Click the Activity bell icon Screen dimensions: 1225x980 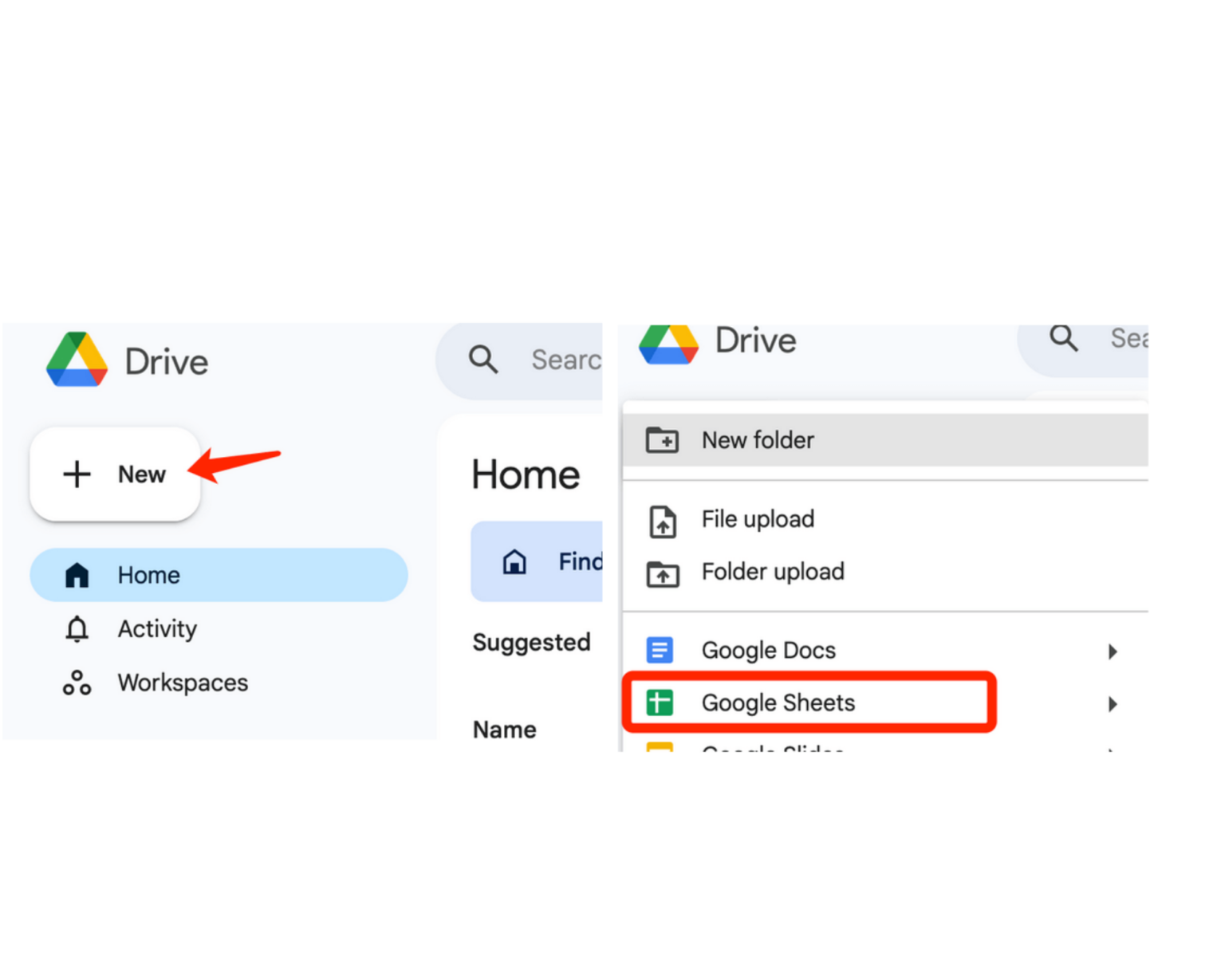click(x=77, y=629)
